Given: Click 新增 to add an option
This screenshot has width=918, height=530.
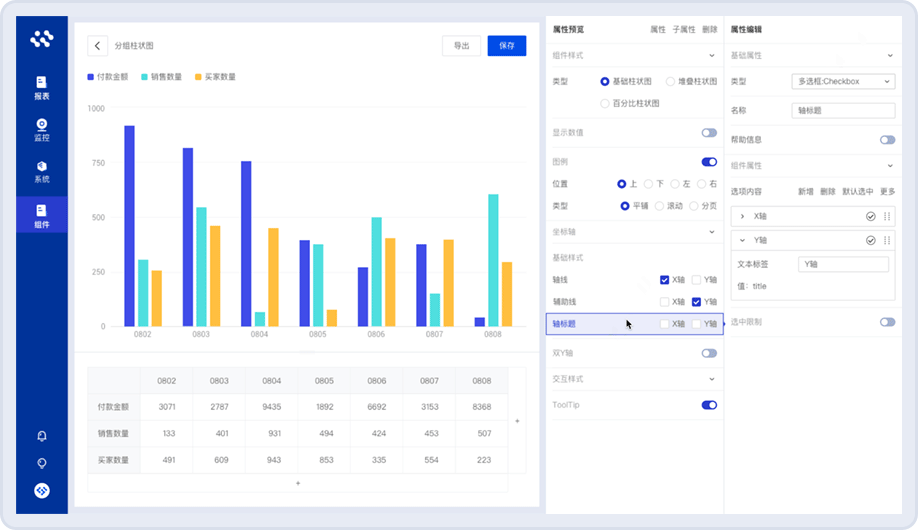Looking at the screenshot, I should (x=806, y=192).
